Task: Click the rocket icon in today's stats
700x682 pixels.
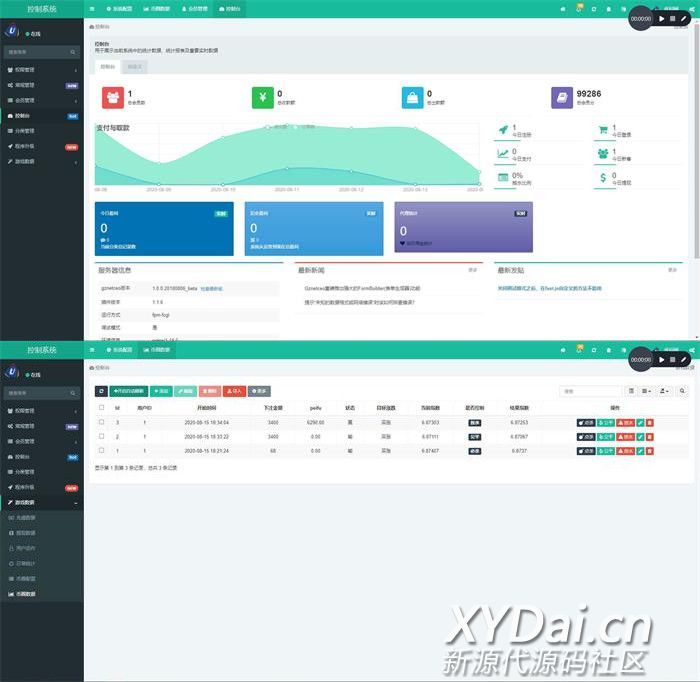Action: (x=503, y=130)
